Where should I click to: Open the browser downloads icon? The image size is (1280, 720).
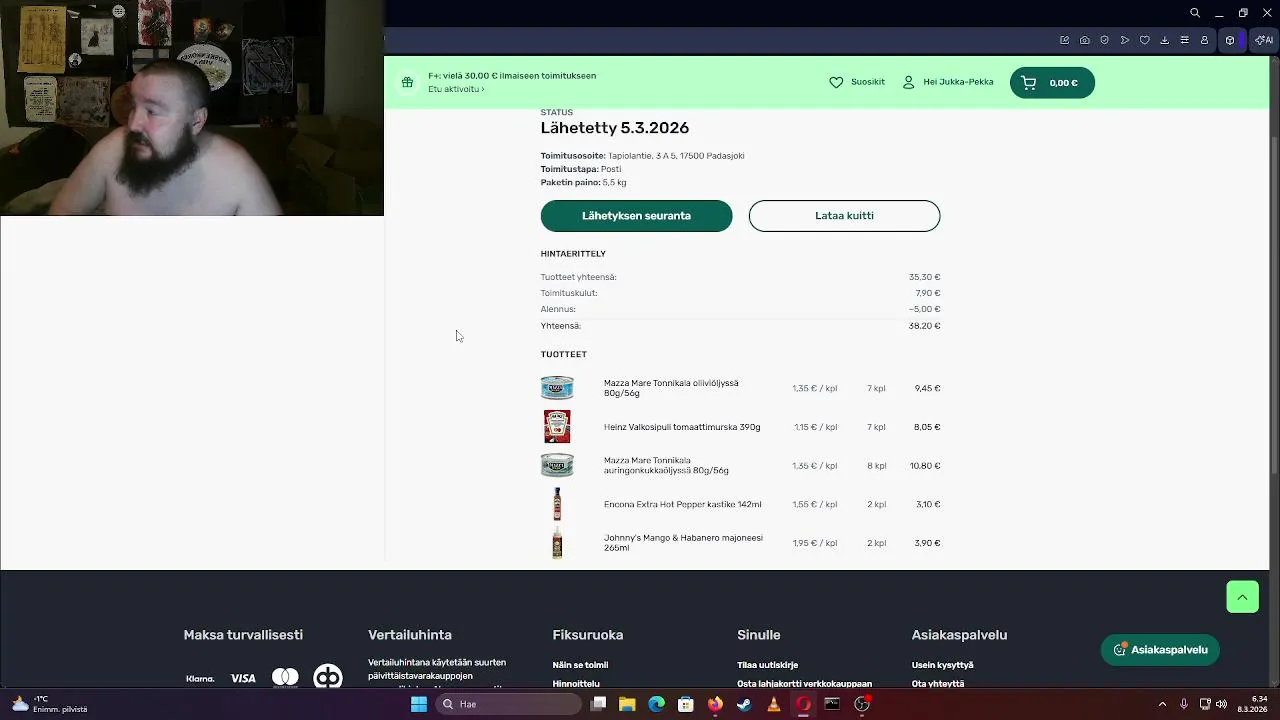(1165, 40)
